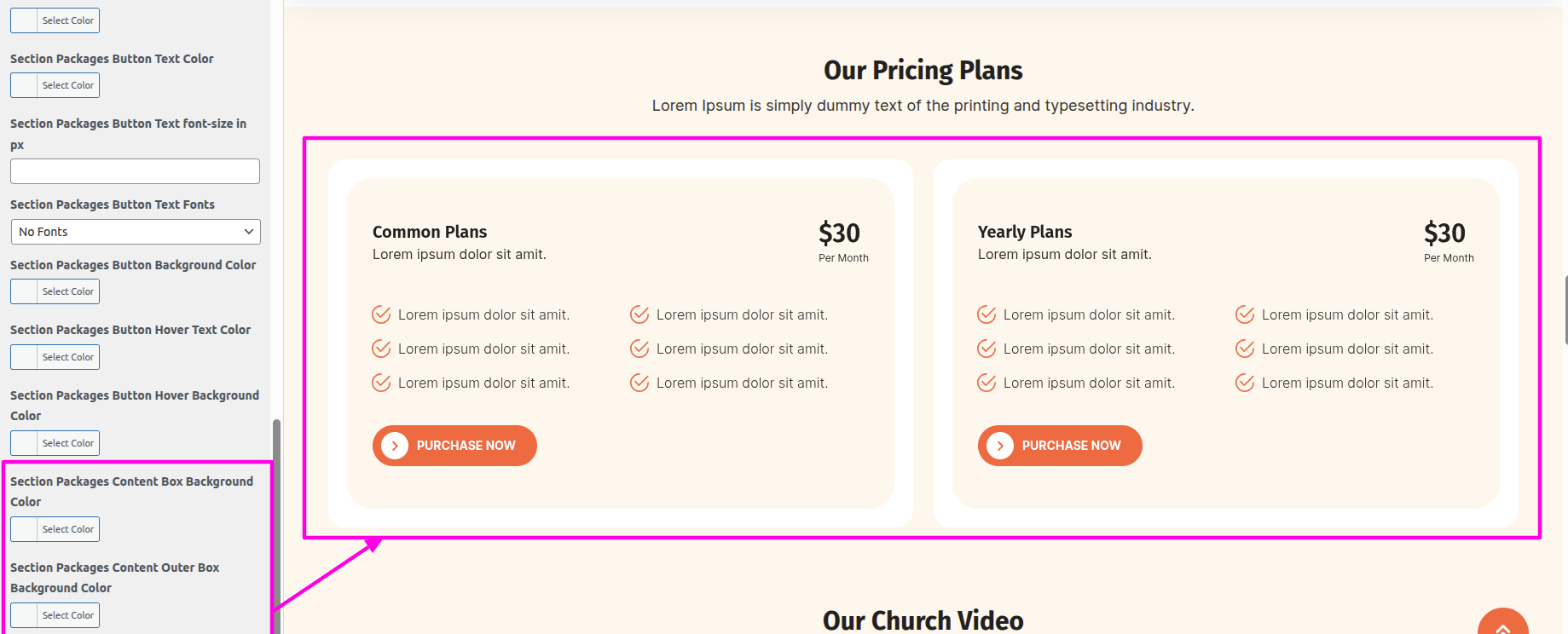Click PURCHASE NOW under Common Plans
This screenshot has height=634, width=1568.
(x=466, y=446)
